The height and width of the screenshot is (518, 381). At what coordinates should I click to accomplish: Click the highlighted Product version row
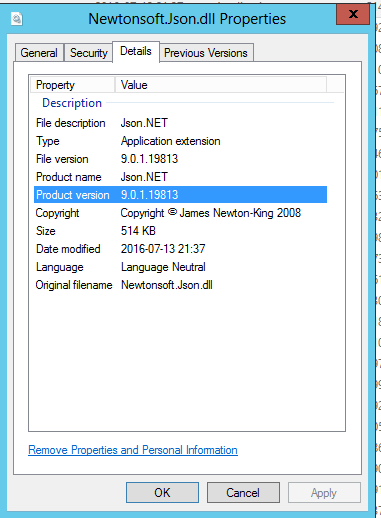[x=180, y=195]
